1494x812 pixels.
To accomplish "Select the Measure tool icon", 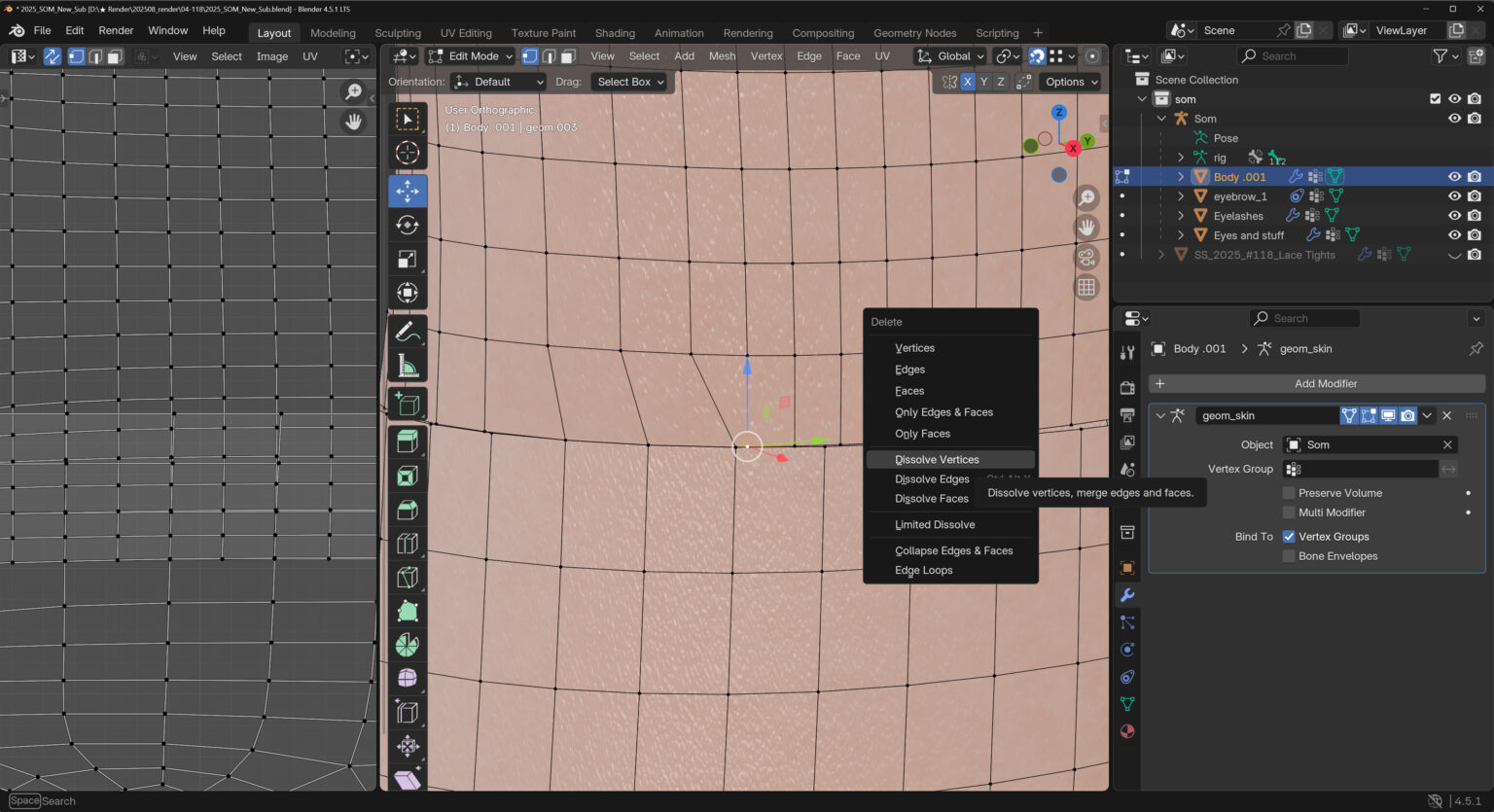I will click(x=408, y=367).
